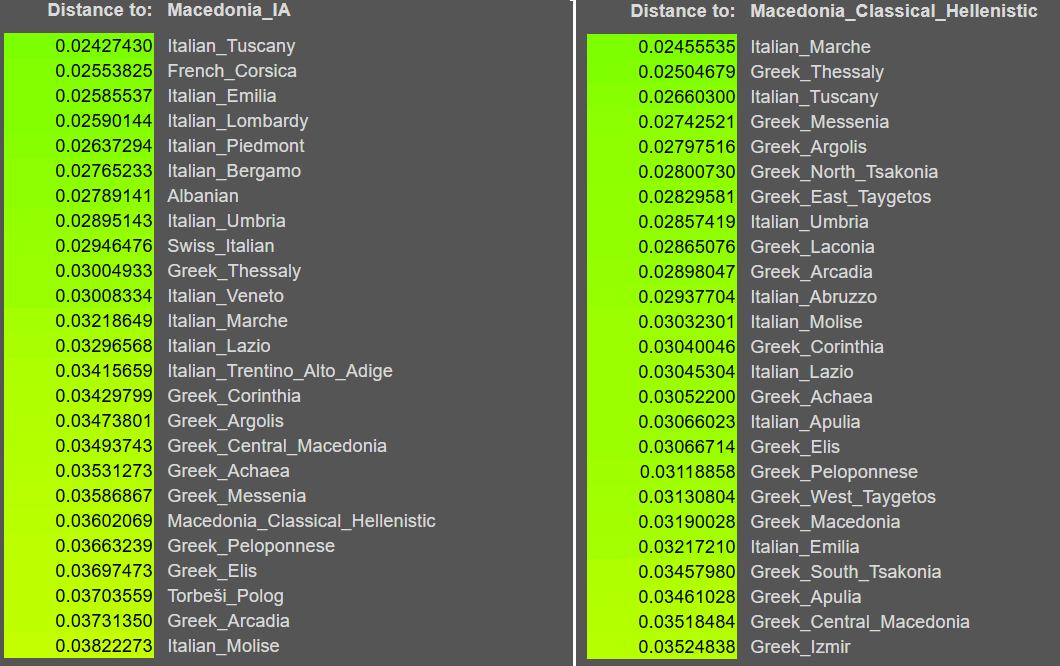This screenshot has width=1060, height=666.
Task: Select the Greek_Laconia population
Action: (812, 247)
